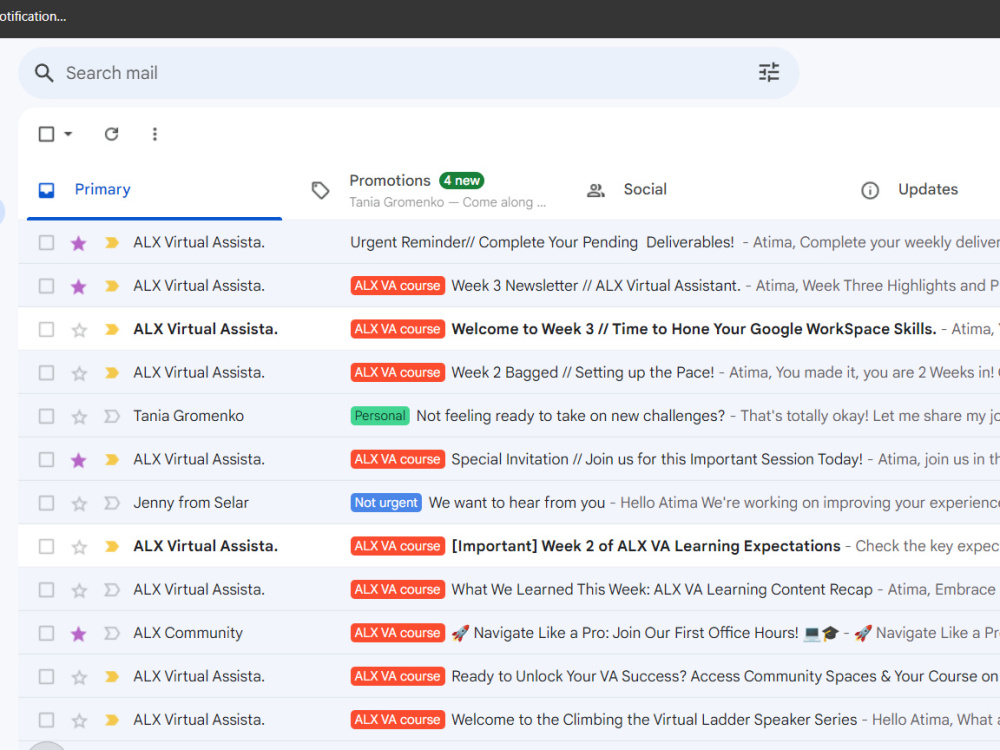Unstar the Week 3 Newsletter email
Image resolution: width=1000 pixels, height=750 pixels.
pyautogui.click(x=78, y=286)
